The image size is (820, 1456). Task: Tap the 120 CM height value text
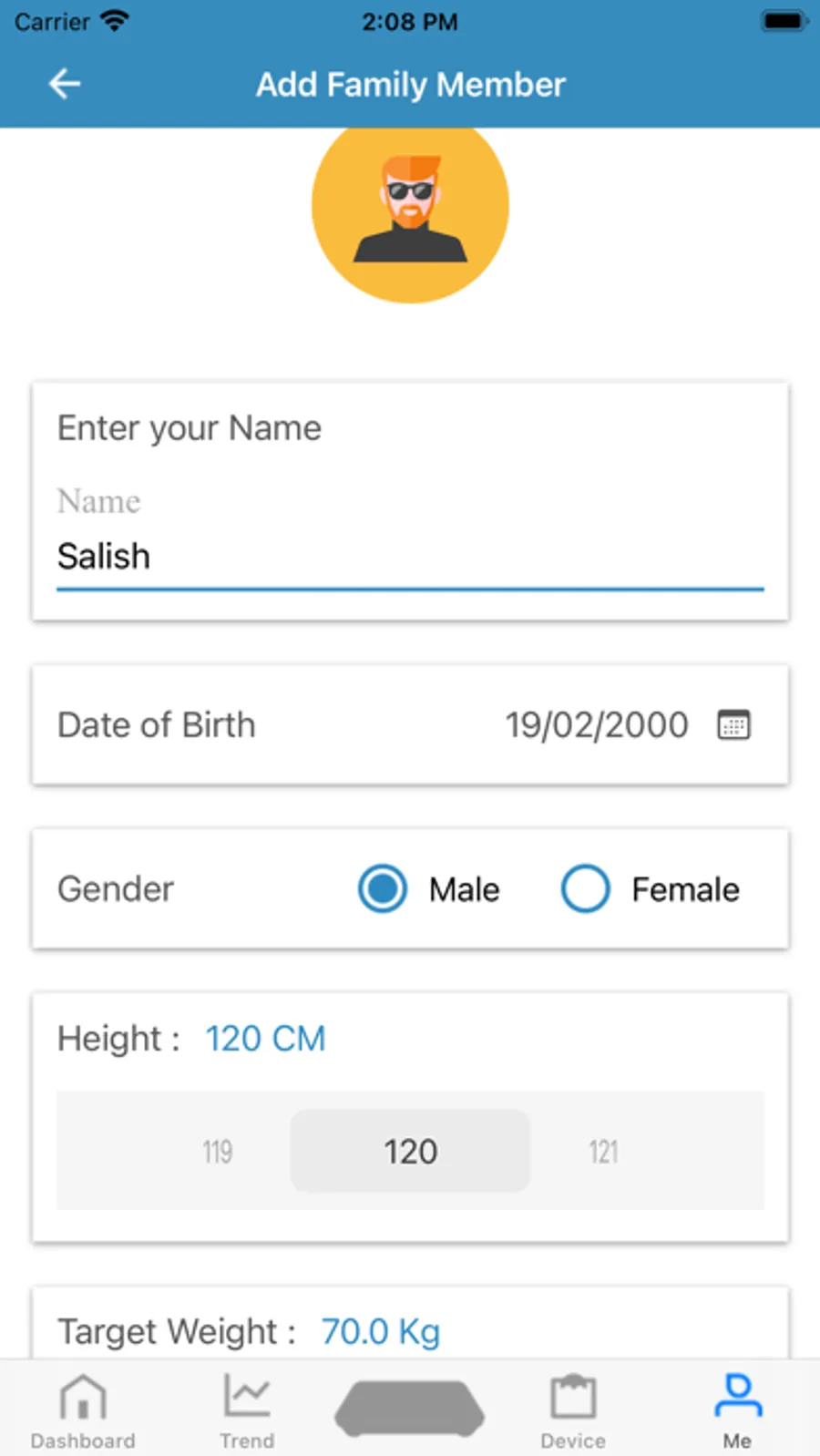(265, 1039)
